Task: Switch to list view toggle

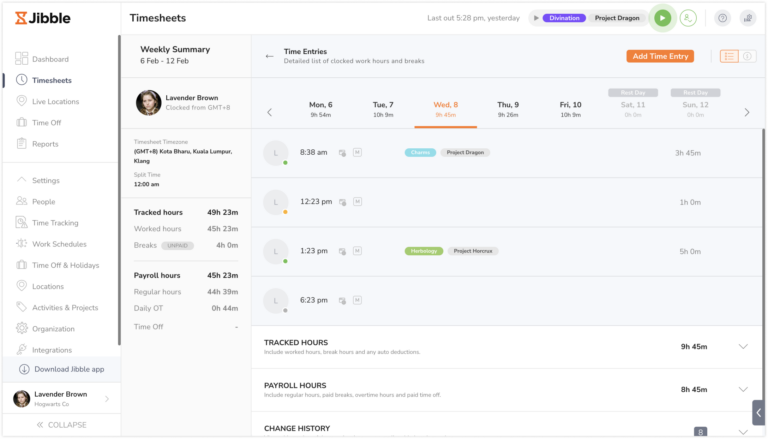Action: [x=729, y=56]
